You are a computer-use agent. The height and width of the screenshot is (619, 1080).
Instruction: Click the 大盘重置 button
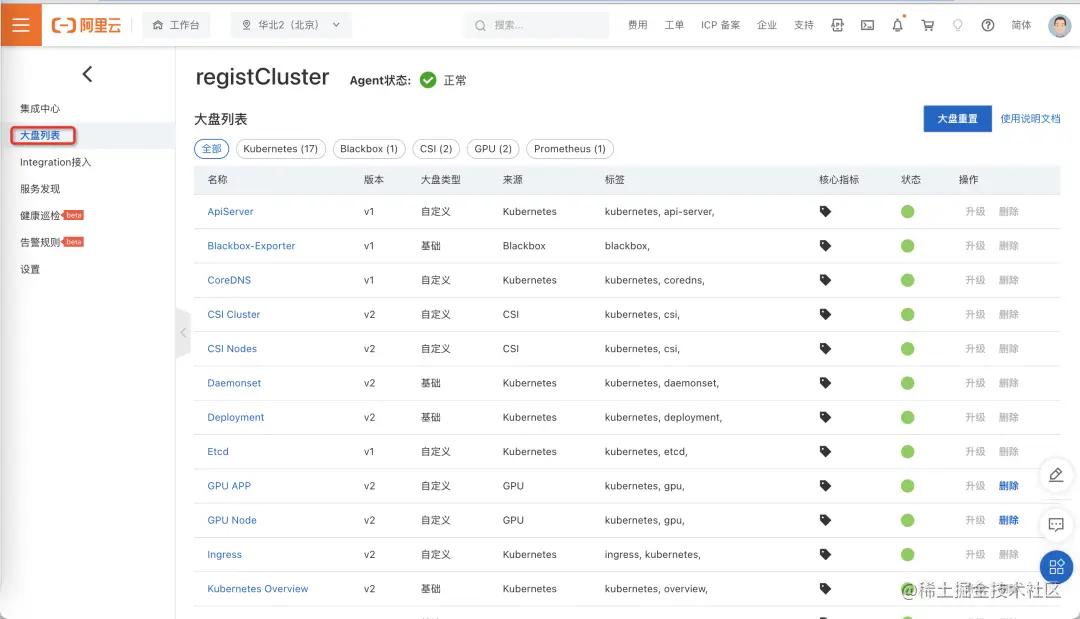957,118
